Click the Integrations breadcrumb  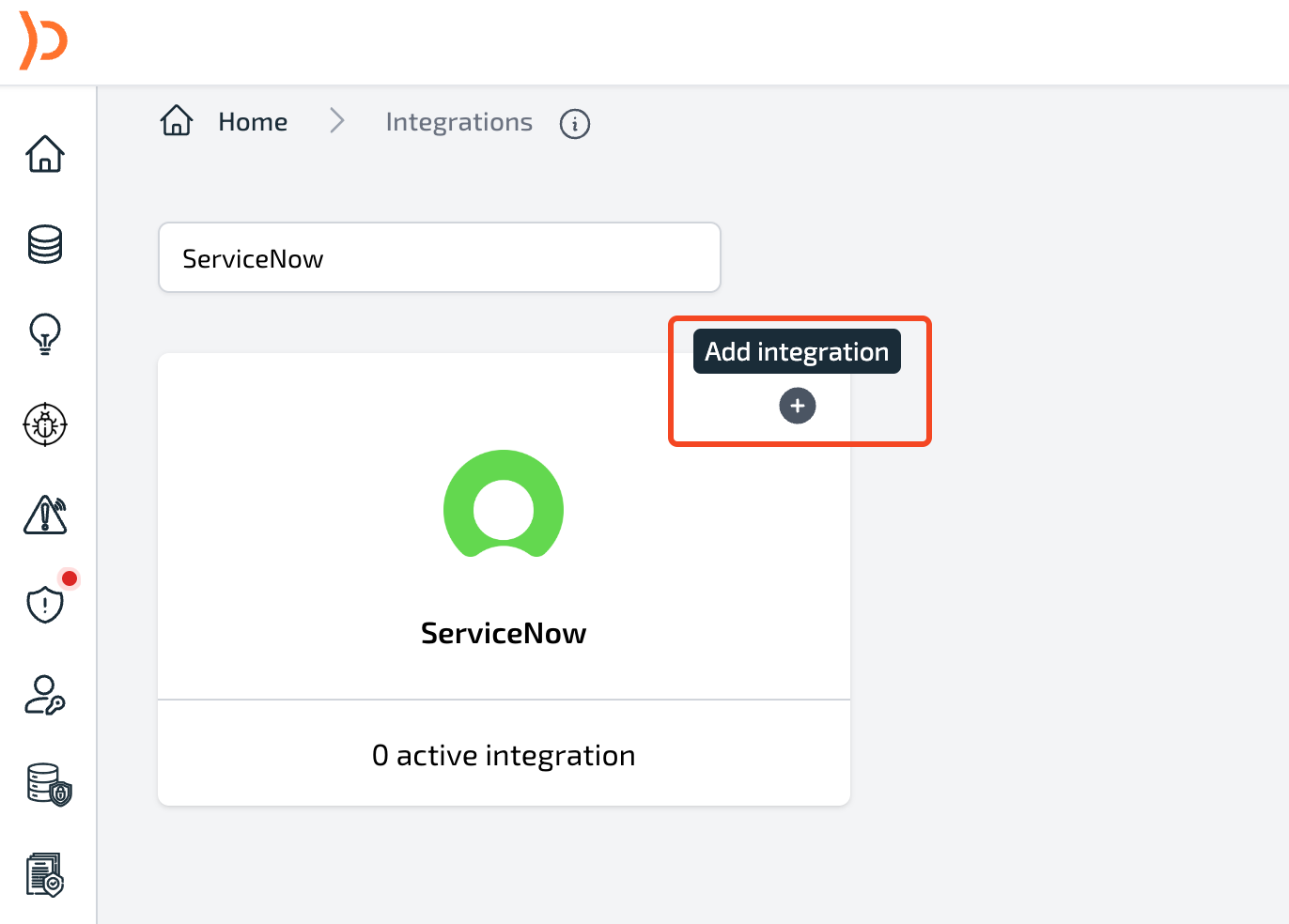[458, 122]
